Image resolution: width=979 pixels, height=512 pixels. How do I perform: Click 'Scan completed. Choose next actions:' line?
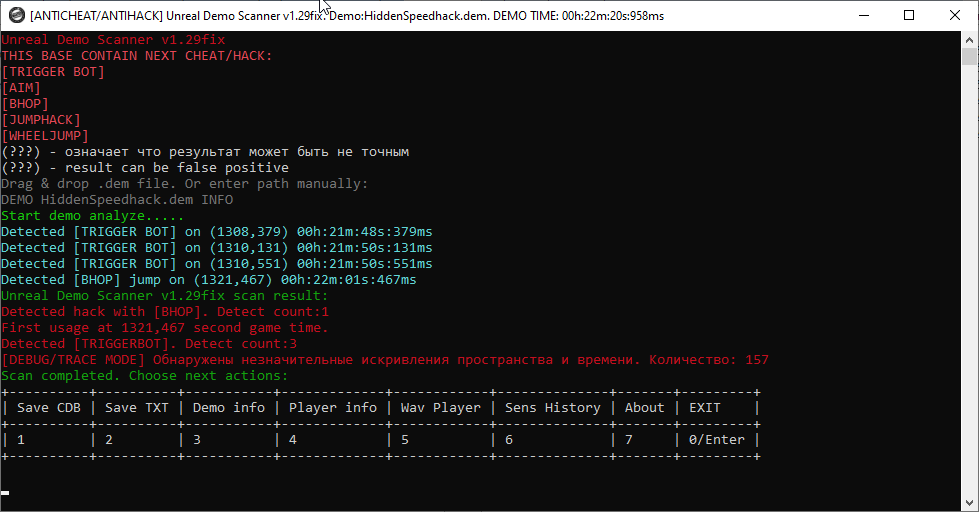tap(145, 376)
